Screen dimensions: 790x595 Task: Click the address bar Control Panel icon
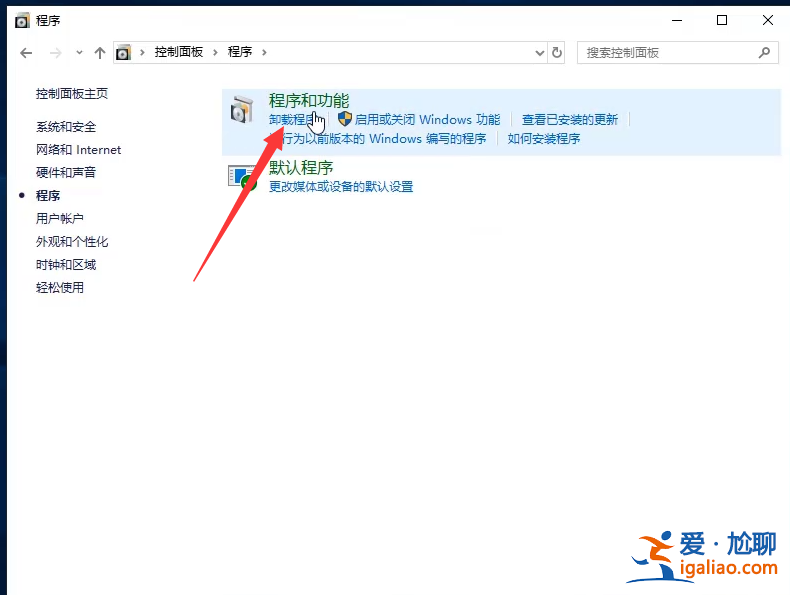click(x=123, y=52)
